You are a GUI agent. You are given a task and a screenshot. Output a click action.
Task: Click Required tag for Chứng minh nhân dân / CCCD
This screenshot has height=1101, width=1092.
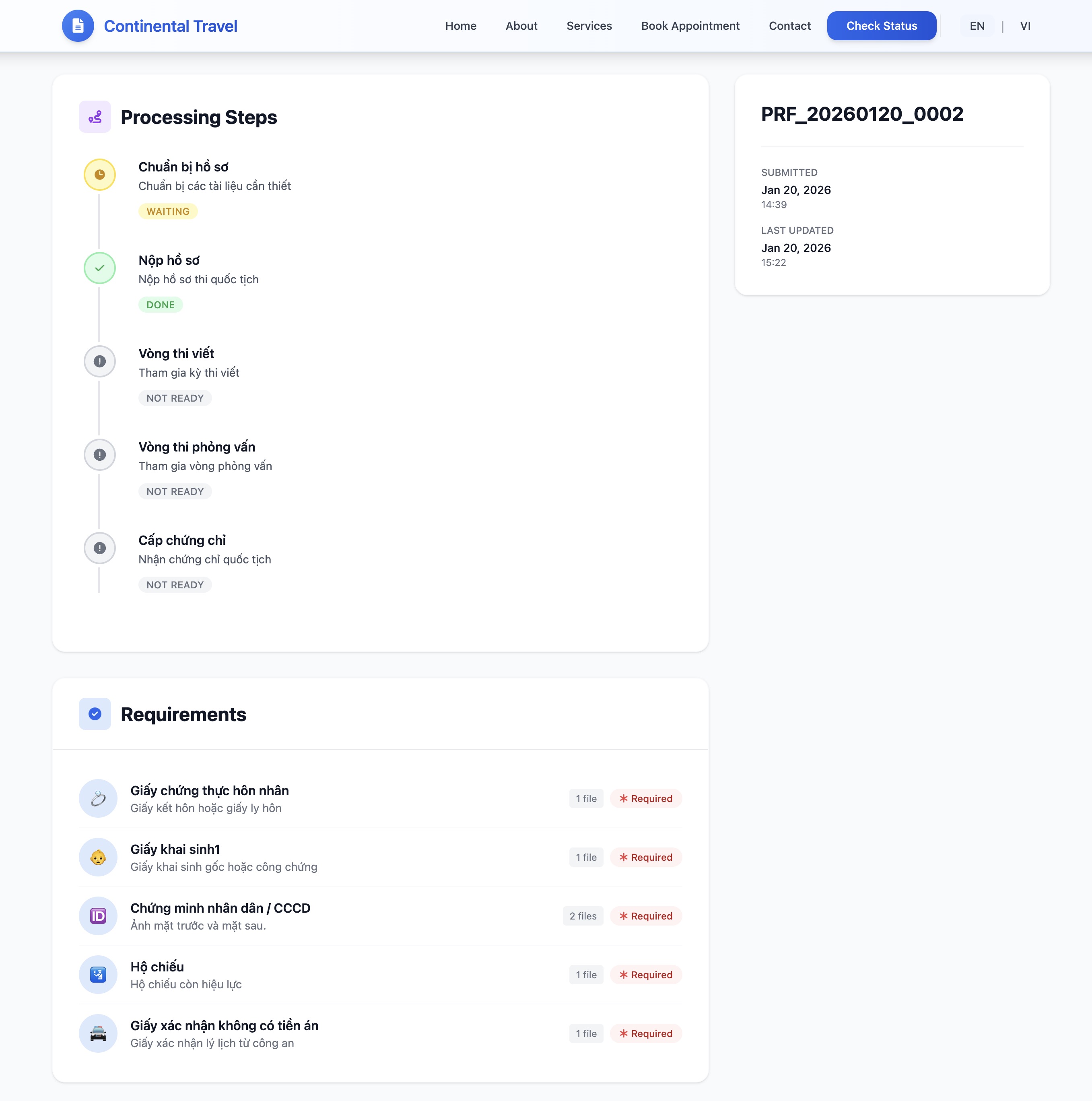[x=646, y=916]
